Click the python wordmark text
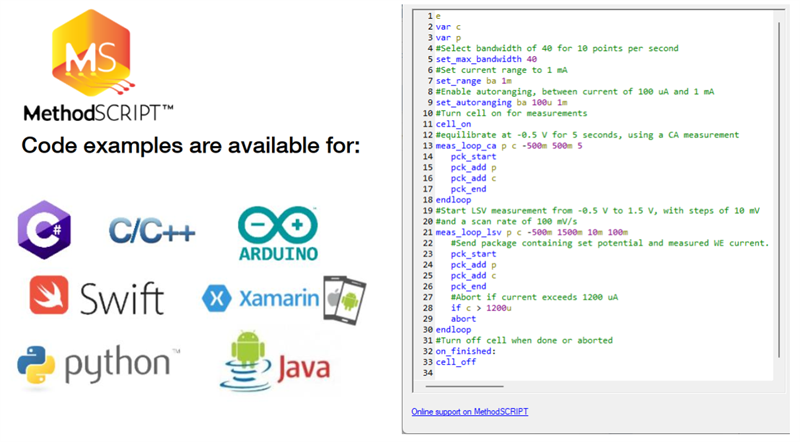 tap(117, 364)
